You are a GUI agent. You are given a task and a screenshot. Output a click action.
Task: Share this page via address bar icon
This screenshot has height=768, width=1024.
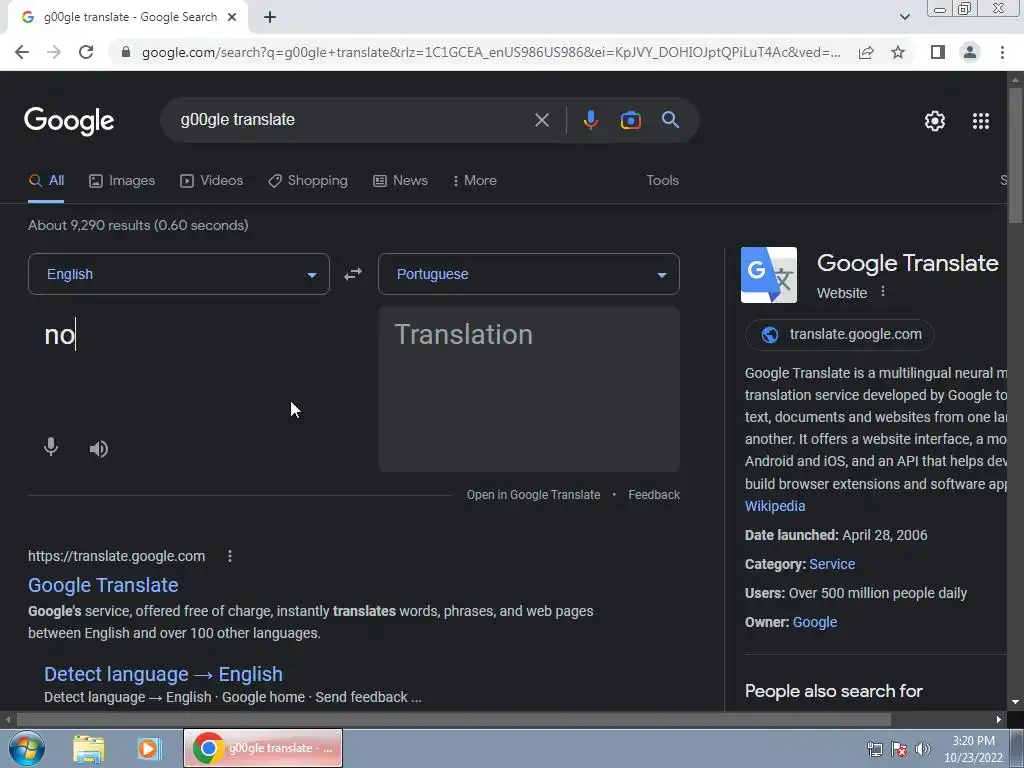(x=866, y=52)
